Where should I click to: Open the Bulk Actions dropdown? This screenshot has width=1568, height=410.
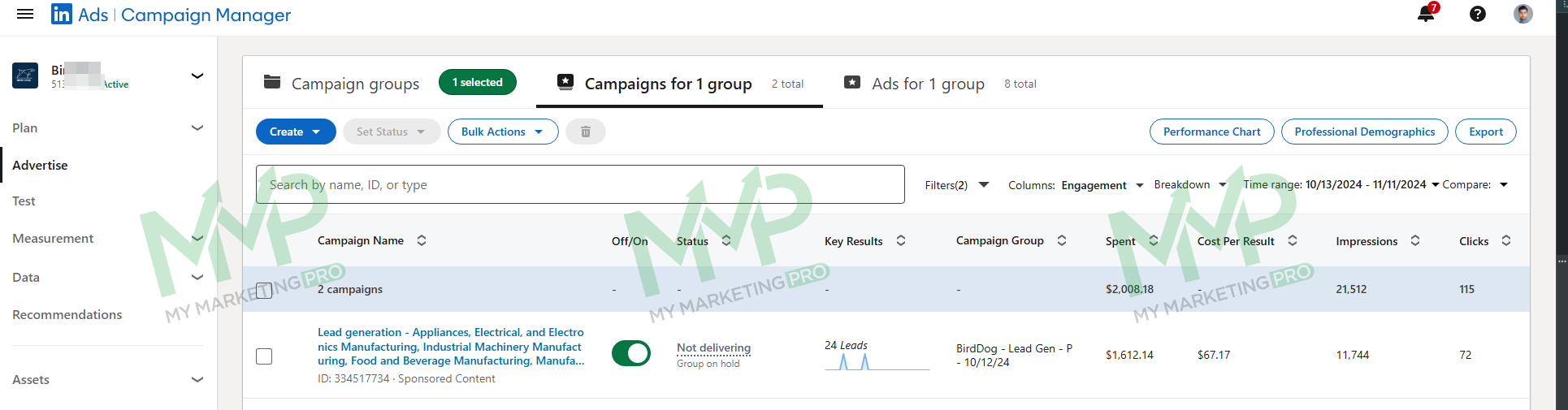coord(503,132)
